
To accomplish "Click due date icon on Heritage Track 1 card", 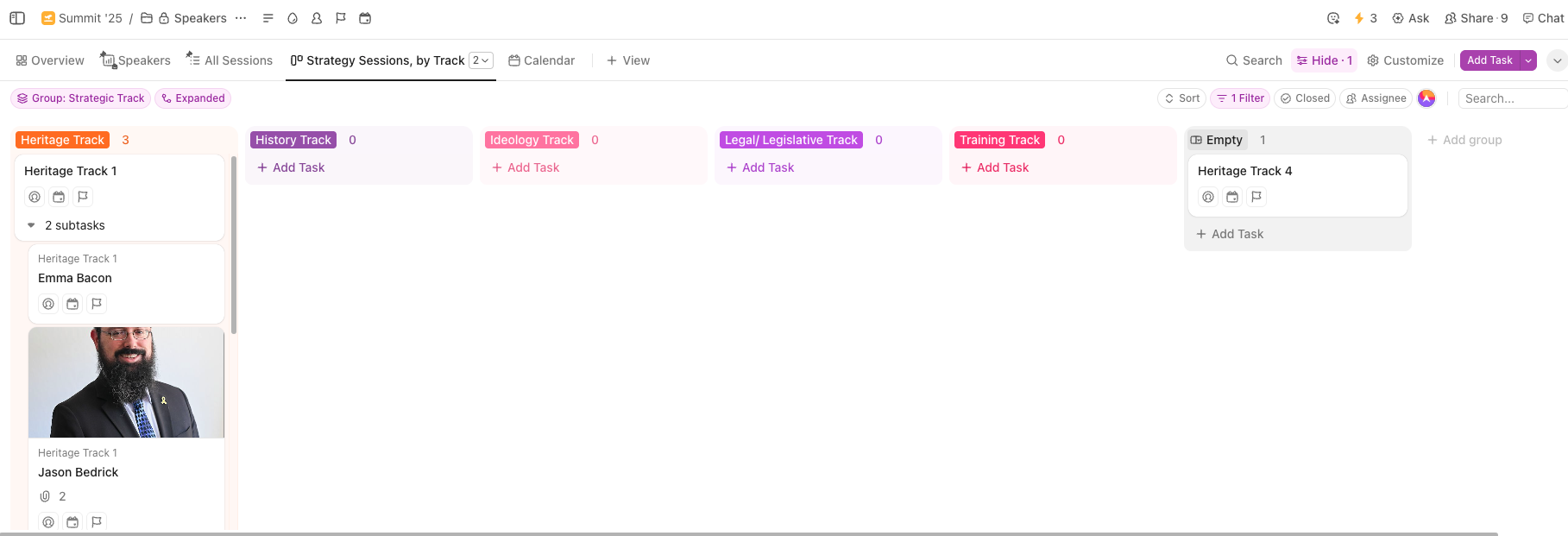I will [59, 197].
